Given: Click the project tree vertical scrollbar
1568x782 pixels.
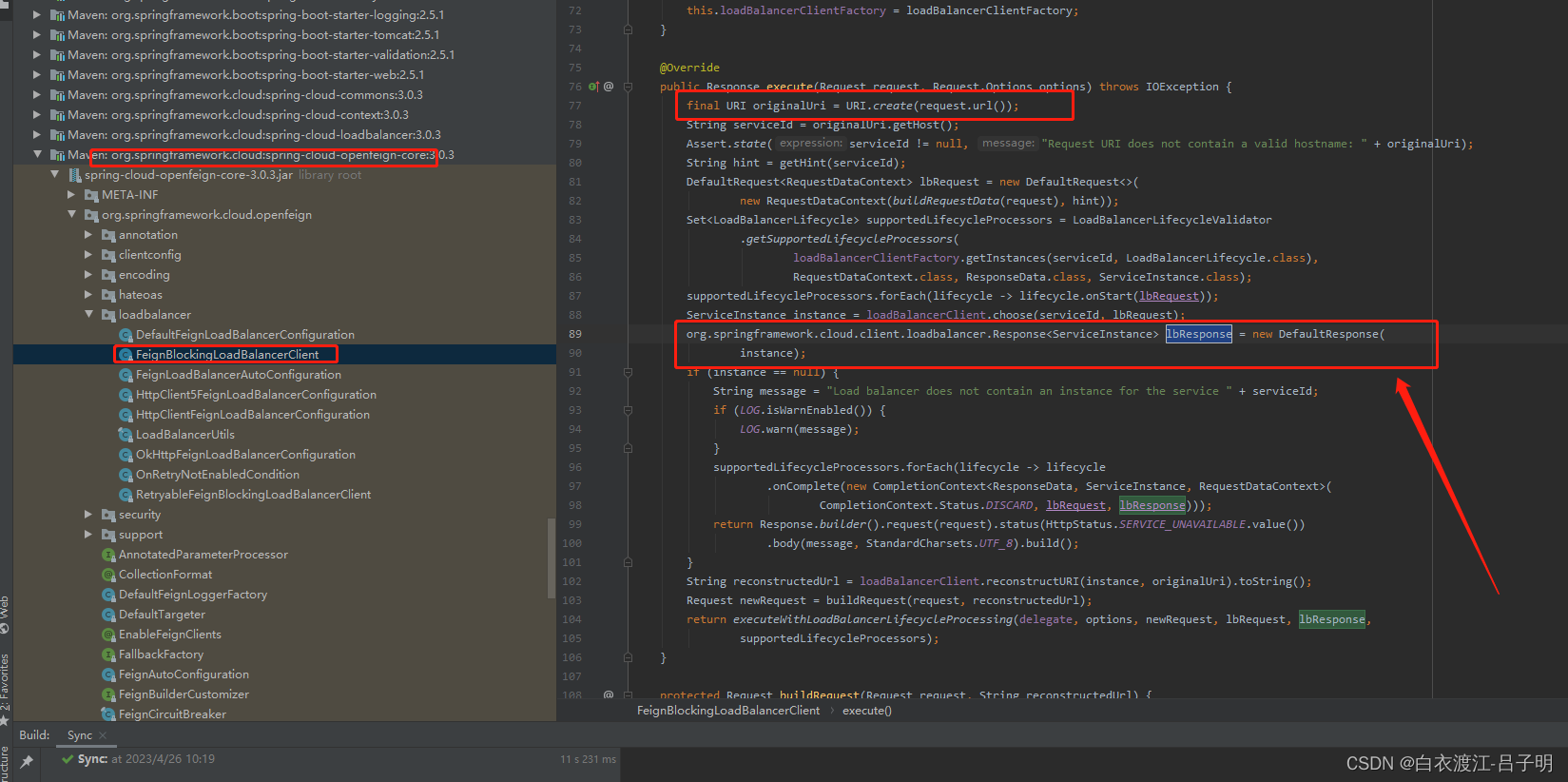Looking at the screenshot, I should tap(552, 558).
